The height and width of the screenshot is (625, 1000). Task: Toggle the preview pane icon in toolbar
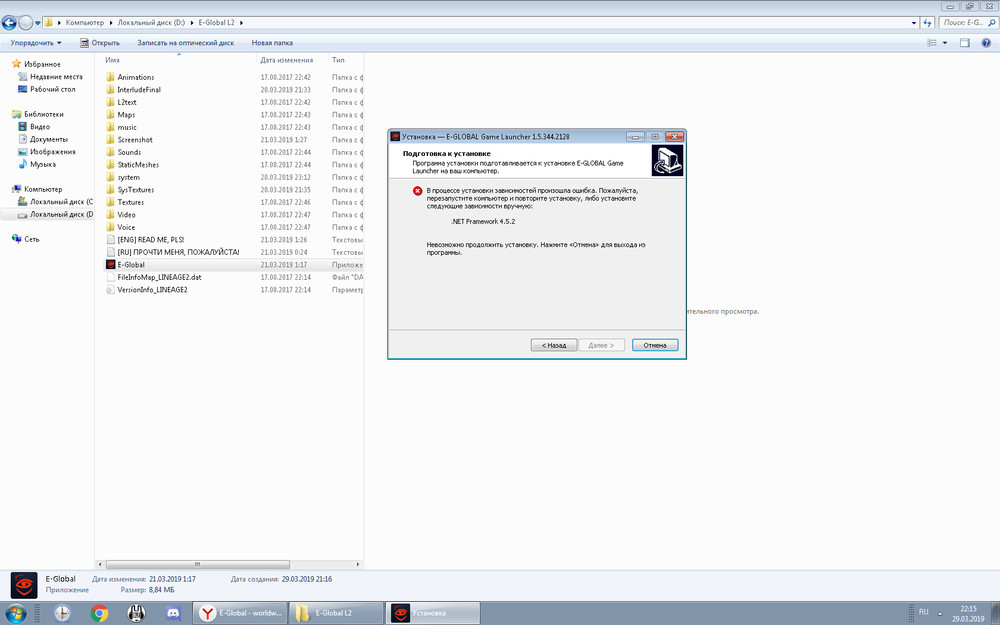pyautogui.click(x=965, y=43)
